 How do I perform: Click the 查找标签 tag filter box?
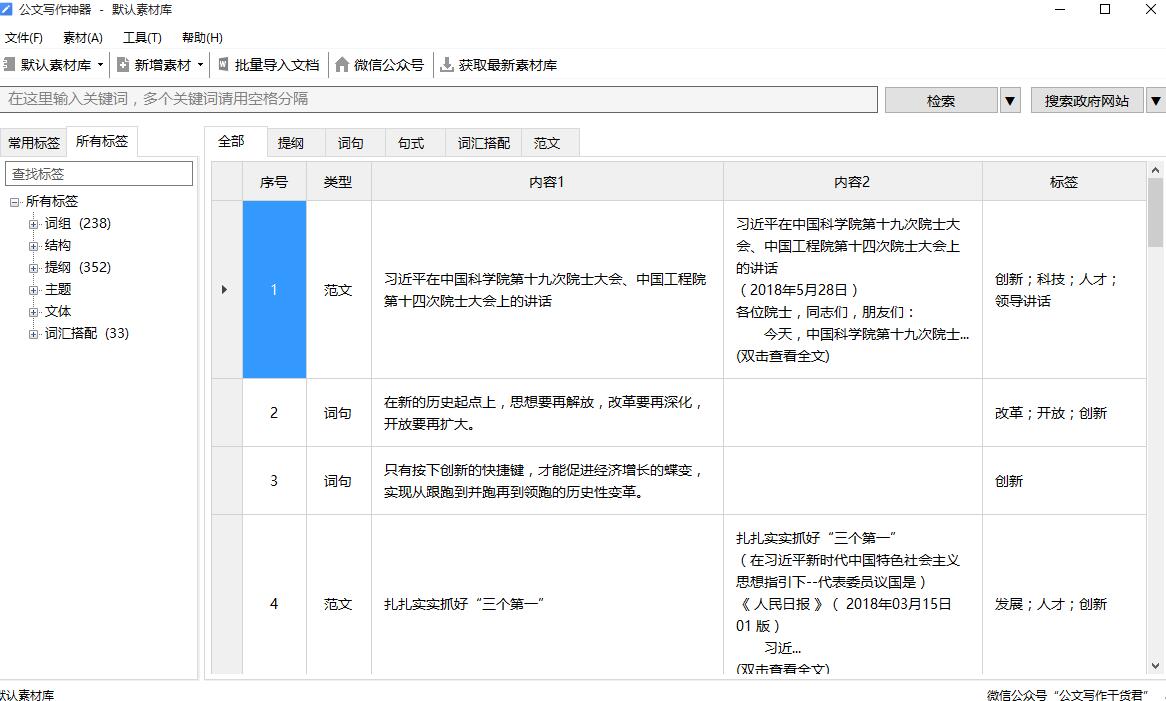click(99, 174)
